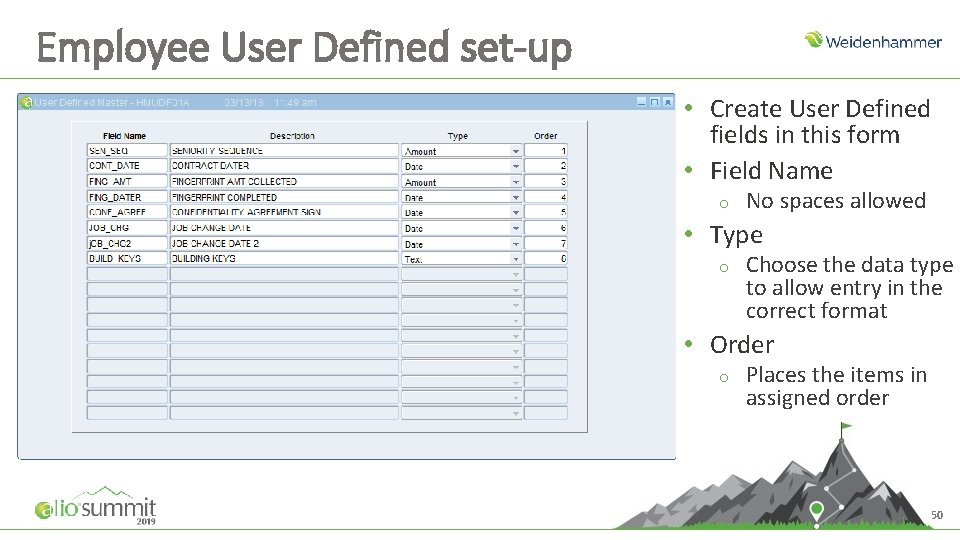Click the Order field showing 4

click(x=546, y=197)
